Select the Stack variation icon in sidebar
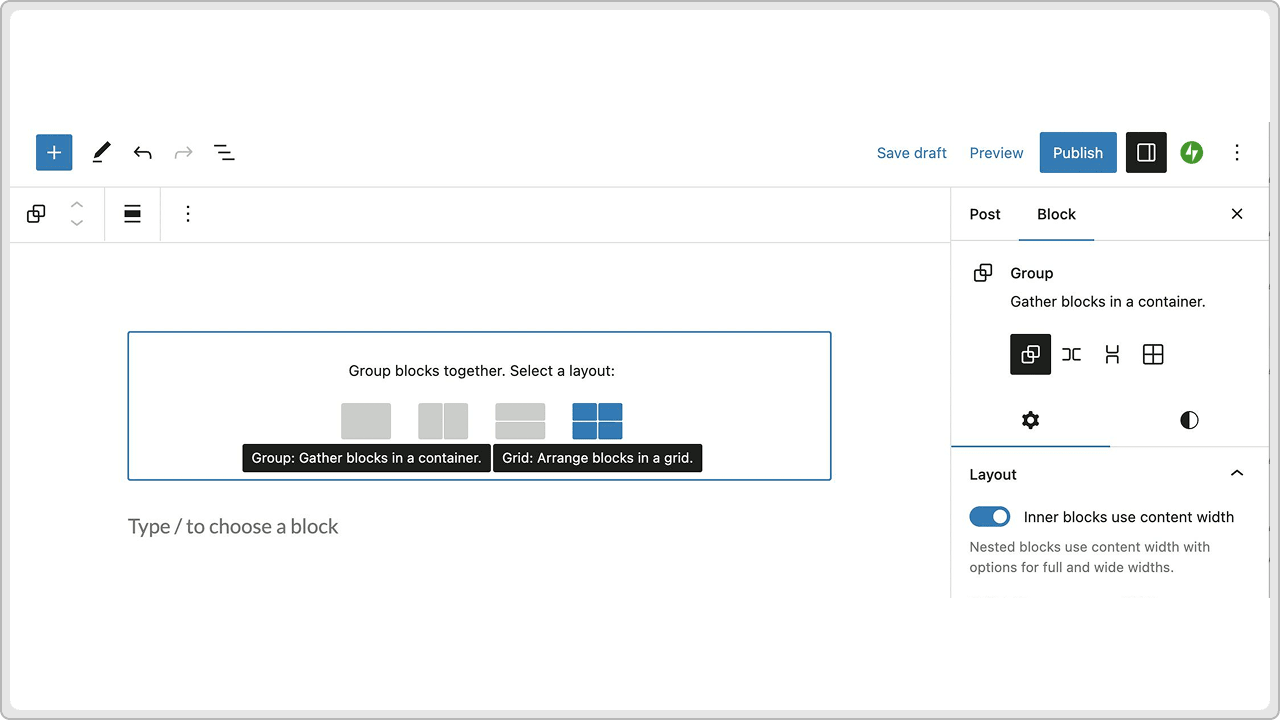The height and width of the screenshot is (720, 1280). (1112, 355)
